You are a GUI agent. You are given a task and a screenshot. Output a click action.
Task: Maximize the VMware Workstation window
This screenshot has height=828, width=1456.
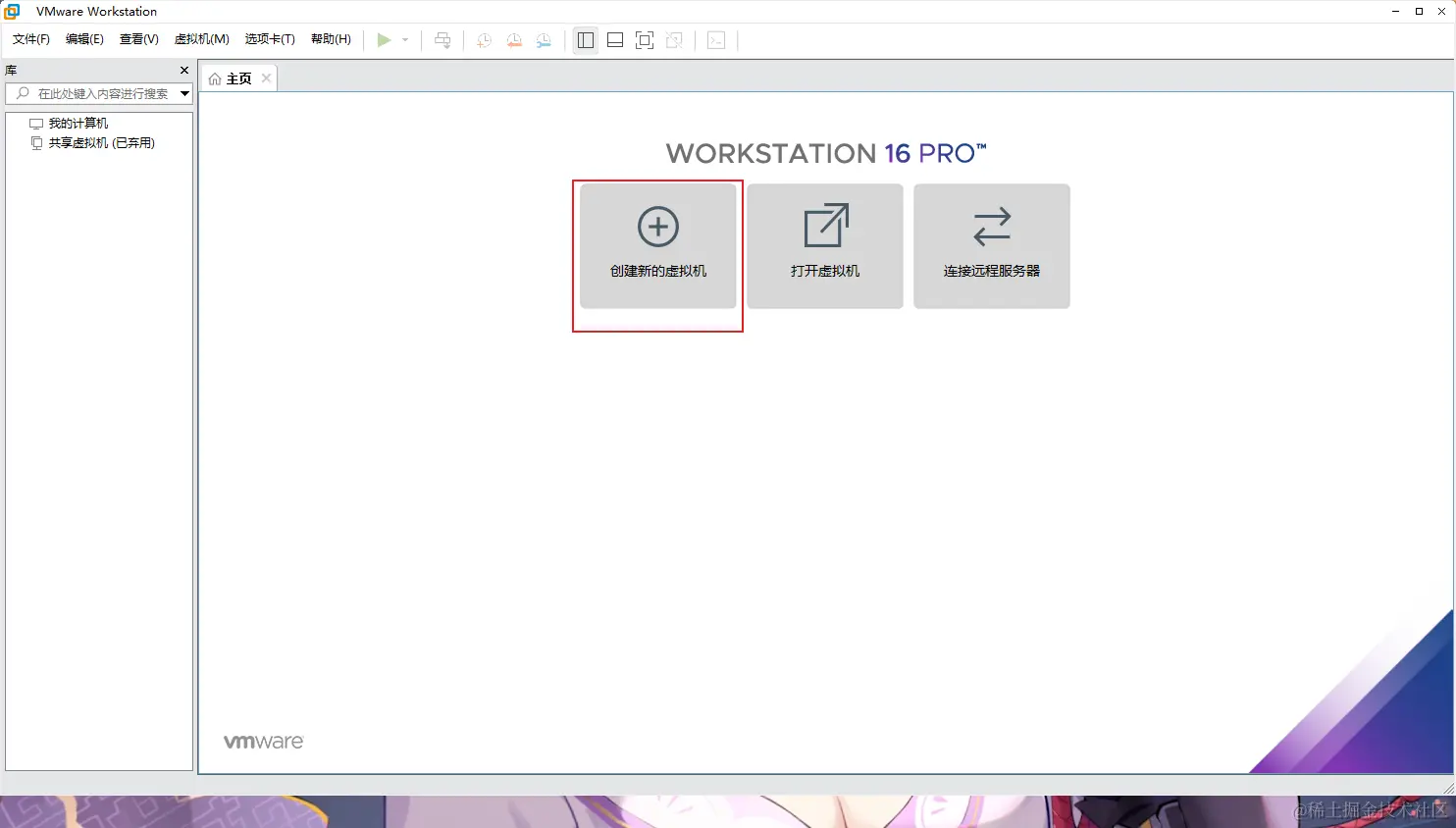coord(1419,11)
